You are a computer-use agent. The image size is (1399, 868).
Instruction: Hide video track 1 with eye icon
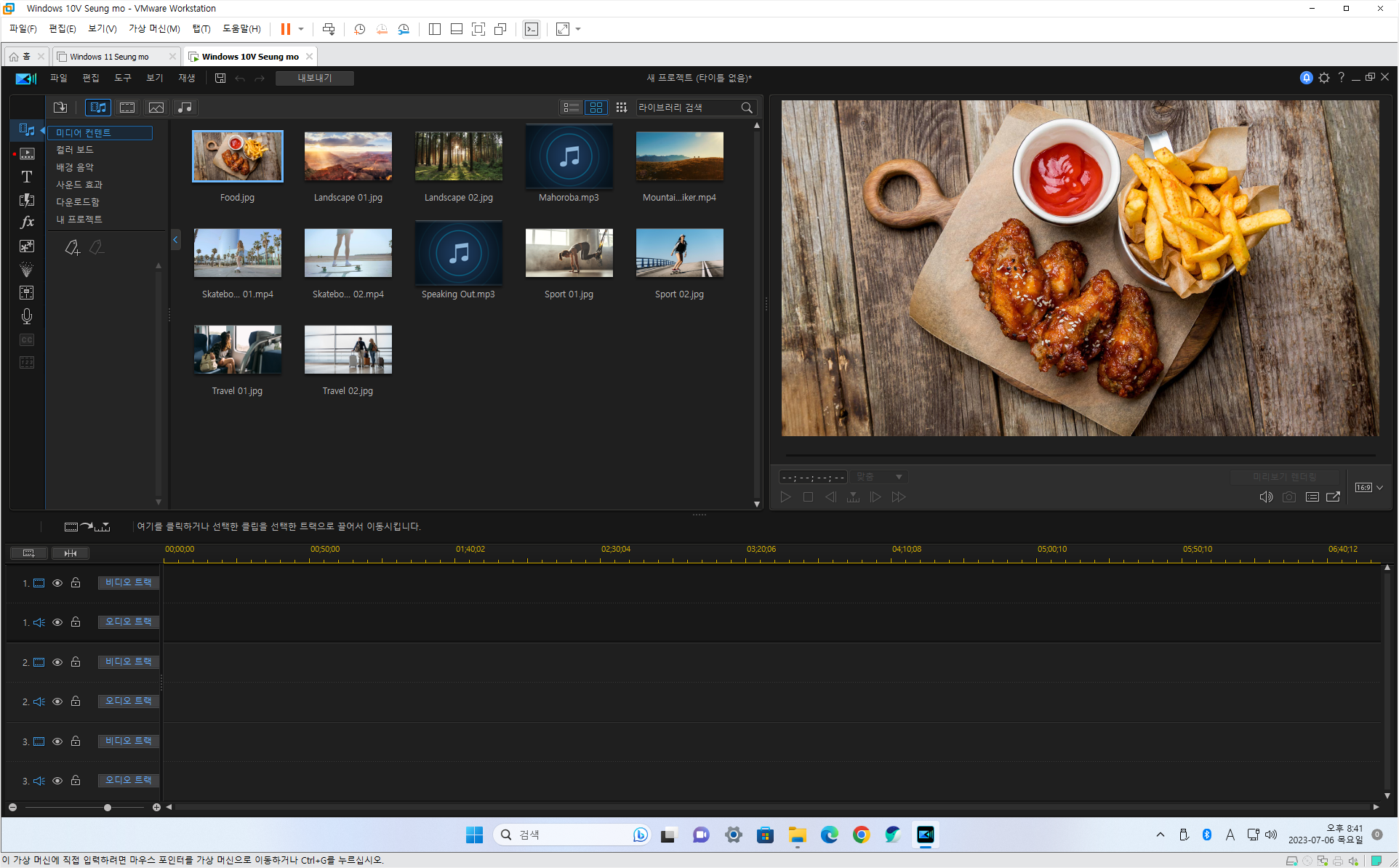pyautogui.click(x=57, y=583)
